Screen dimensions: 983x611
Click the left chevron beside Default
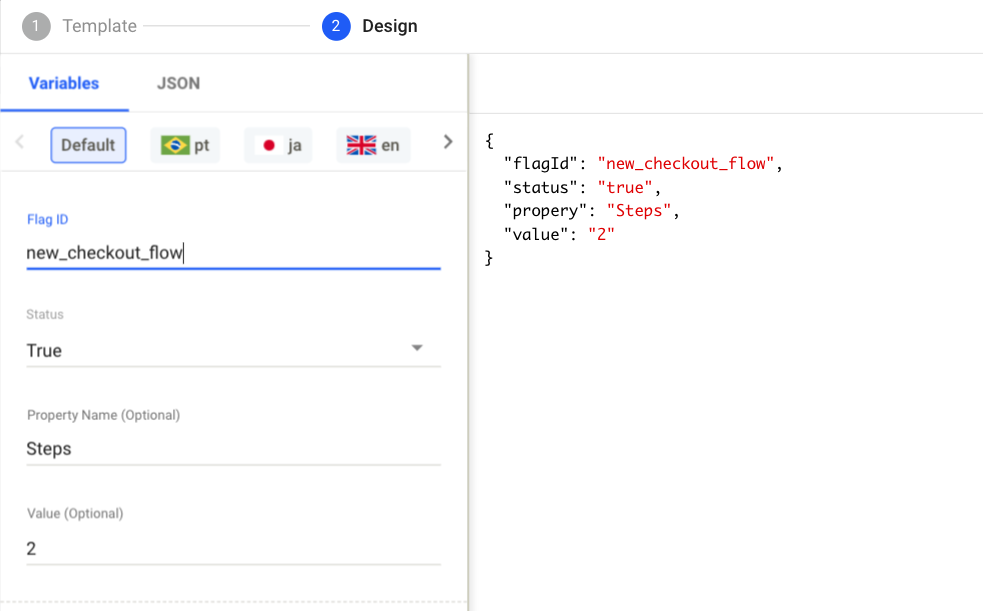coord(20,143)
